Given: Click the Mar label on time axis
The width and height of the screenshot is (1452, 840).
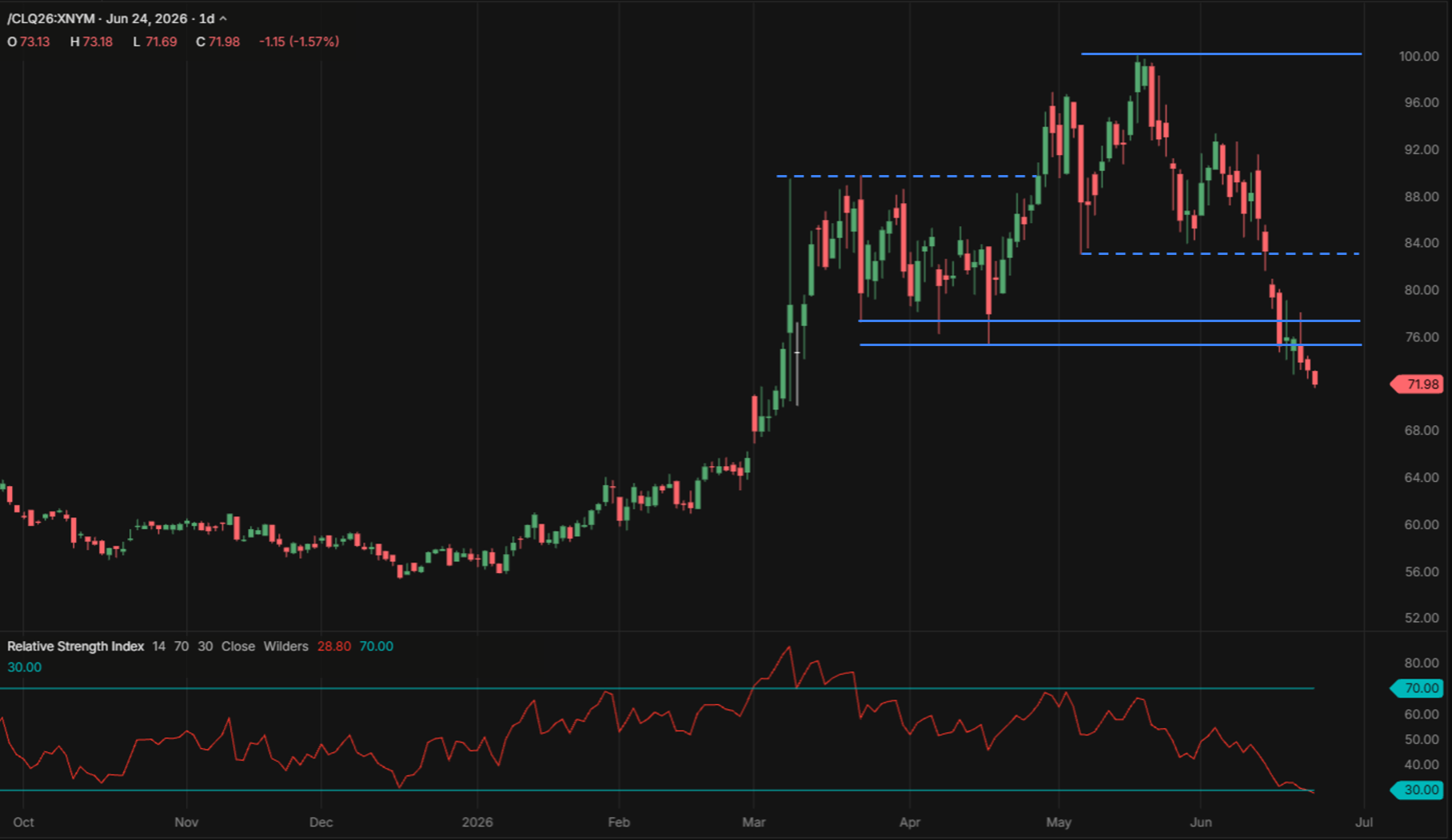Looking at the screenshot, I should (x=753, y=822).
